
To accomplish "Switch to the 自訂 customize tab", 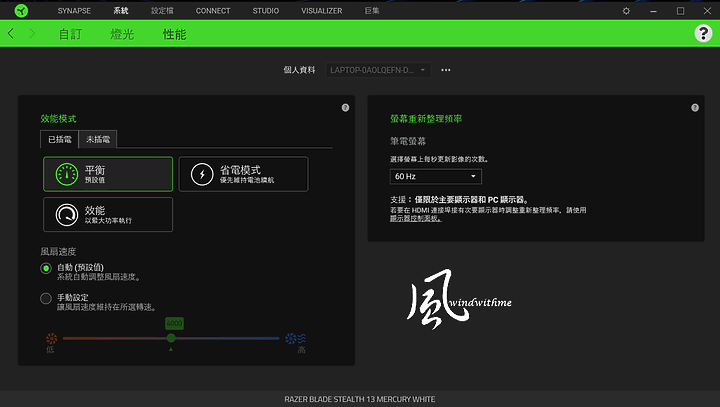I will click(70, 34).
